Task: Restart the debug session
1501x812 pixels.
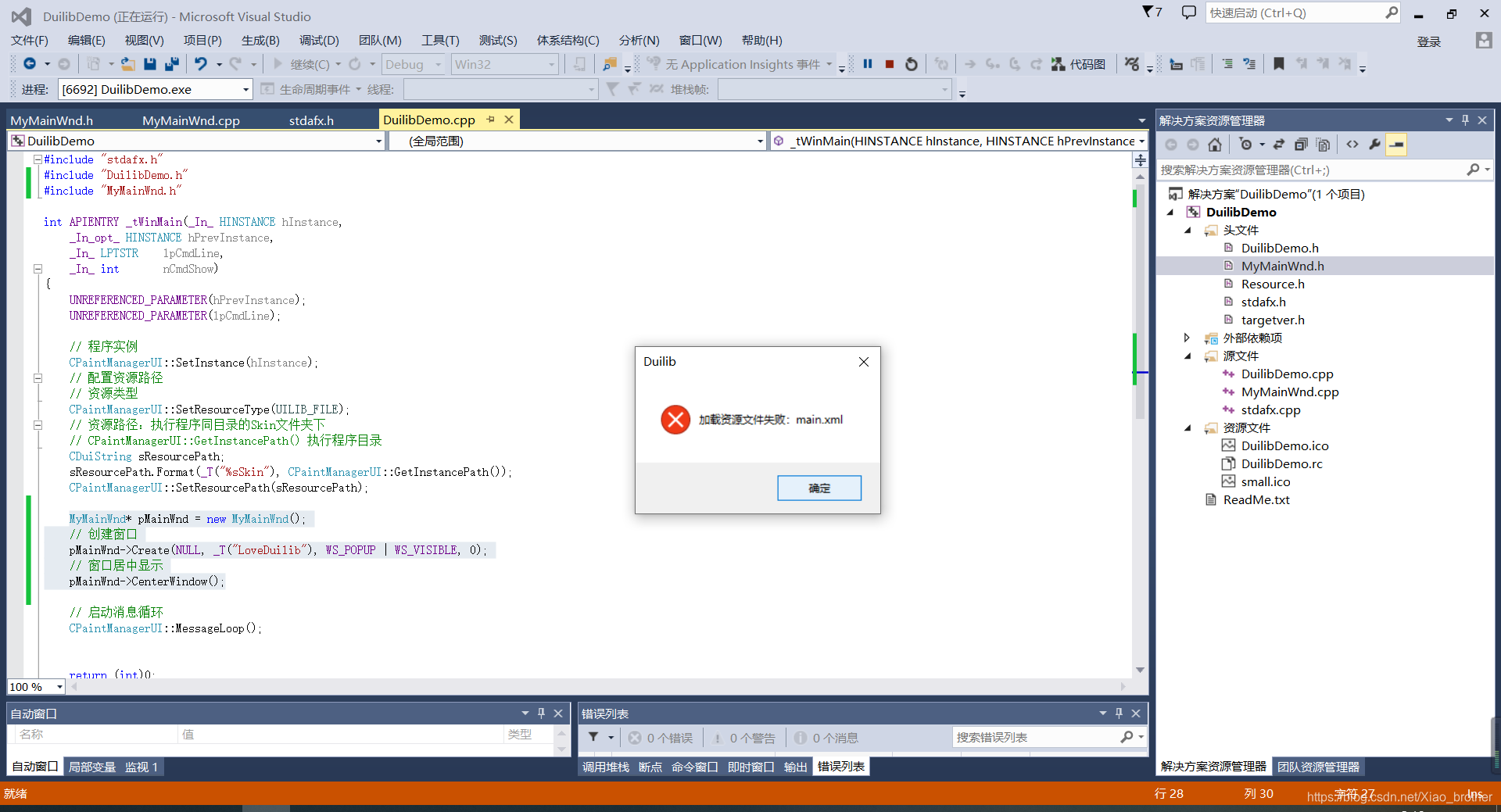Action: (912, 64)
